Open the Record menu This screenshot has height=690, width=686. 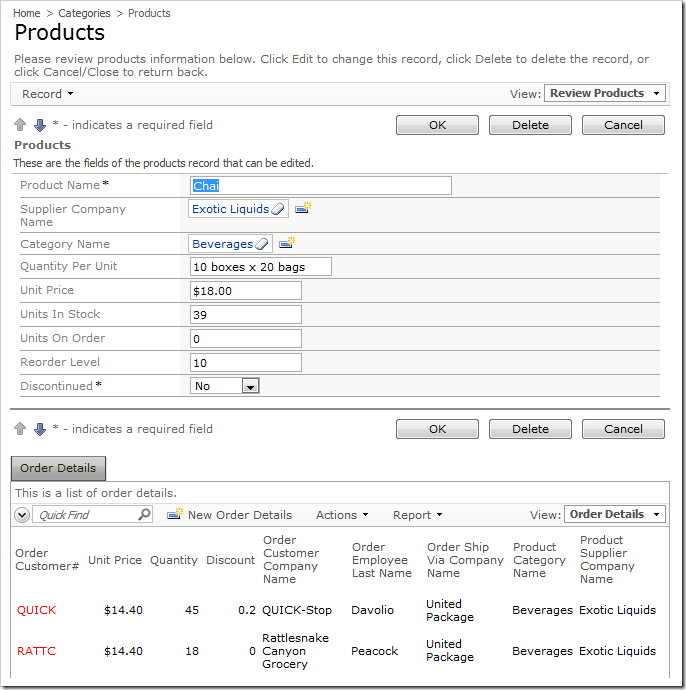48,94
